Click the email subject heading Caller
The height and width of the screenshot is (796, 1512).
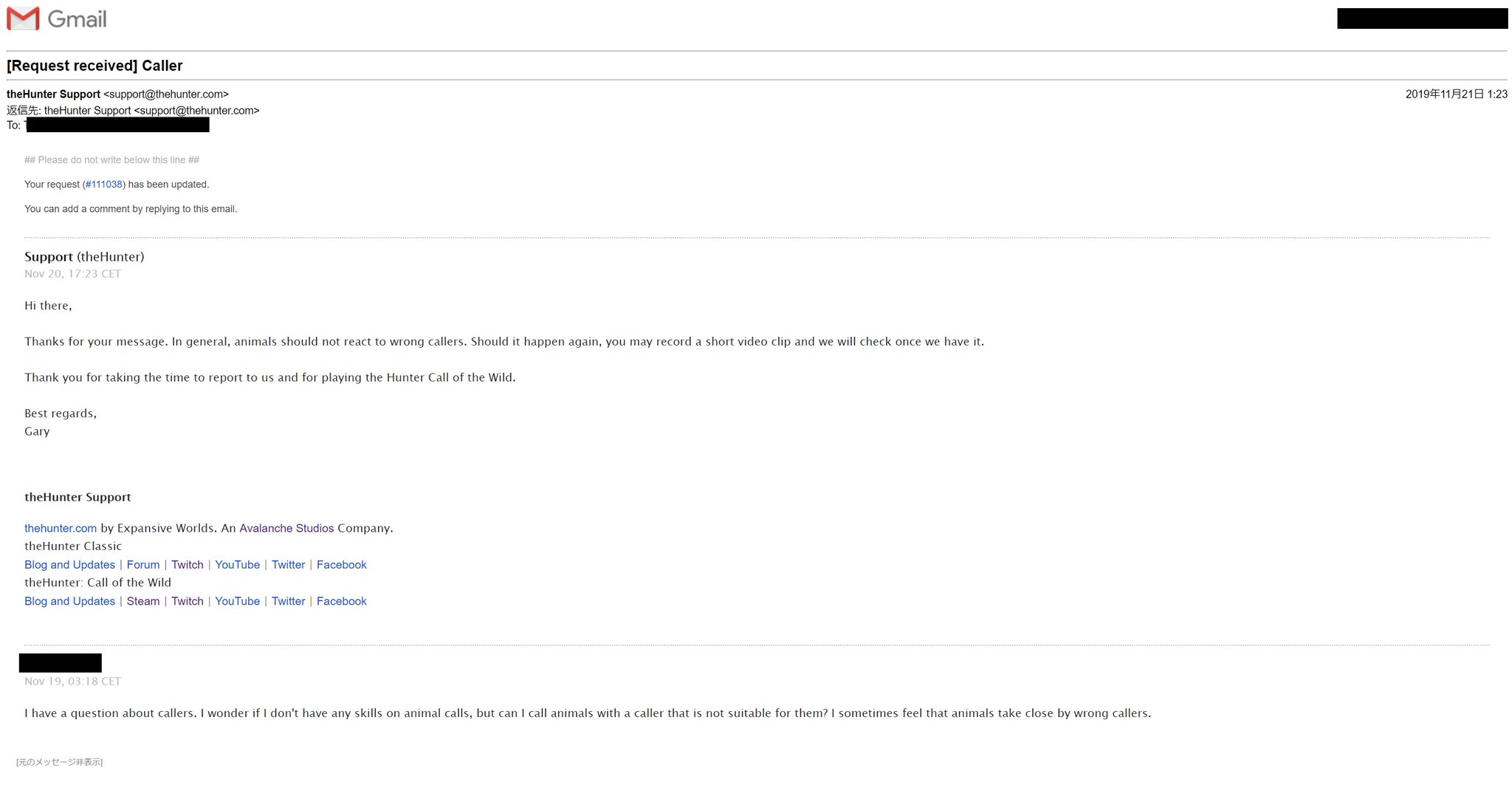point(94,66)
